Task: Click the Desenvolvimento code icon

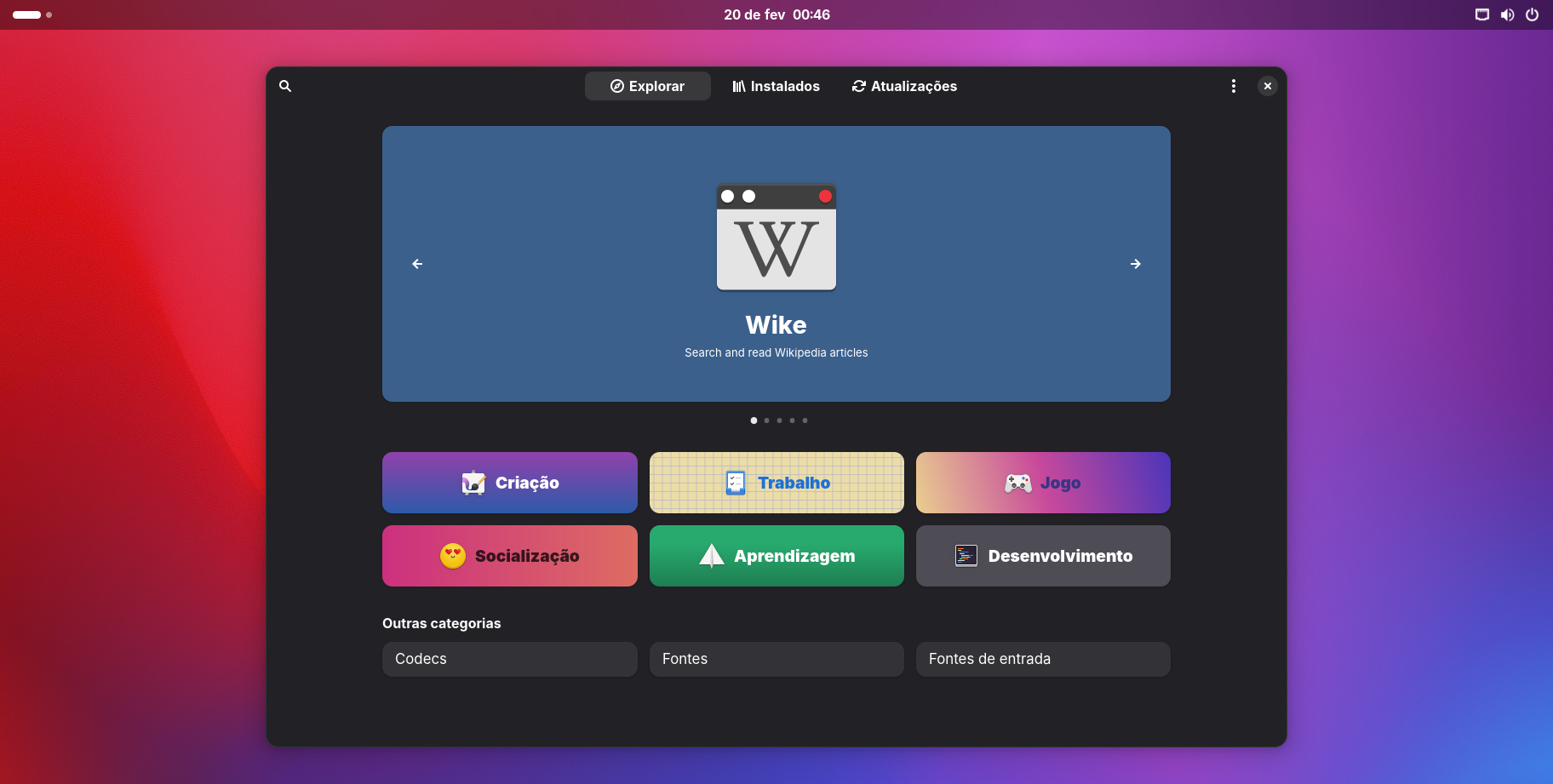Action: tap(966, 556)
